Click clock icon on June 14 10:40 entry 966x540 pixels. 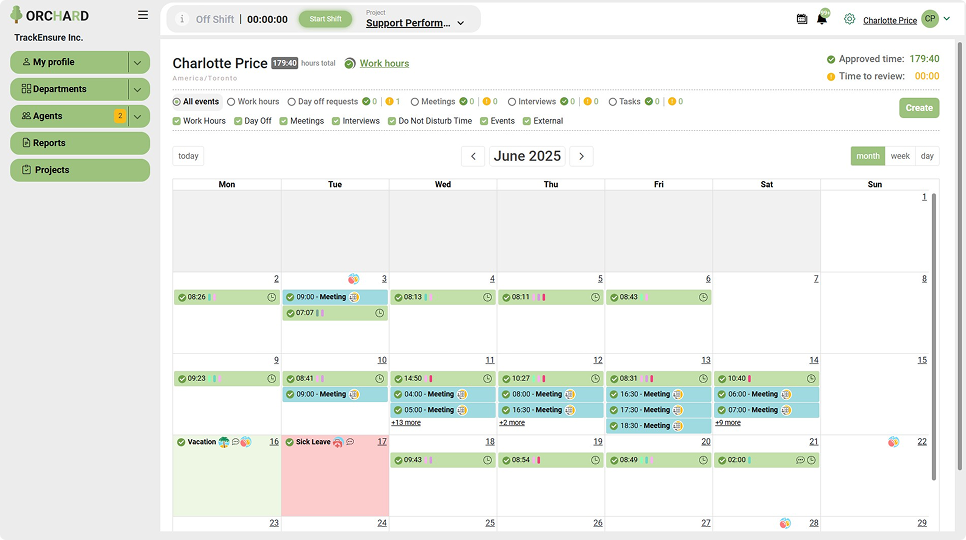click(811, 379)
